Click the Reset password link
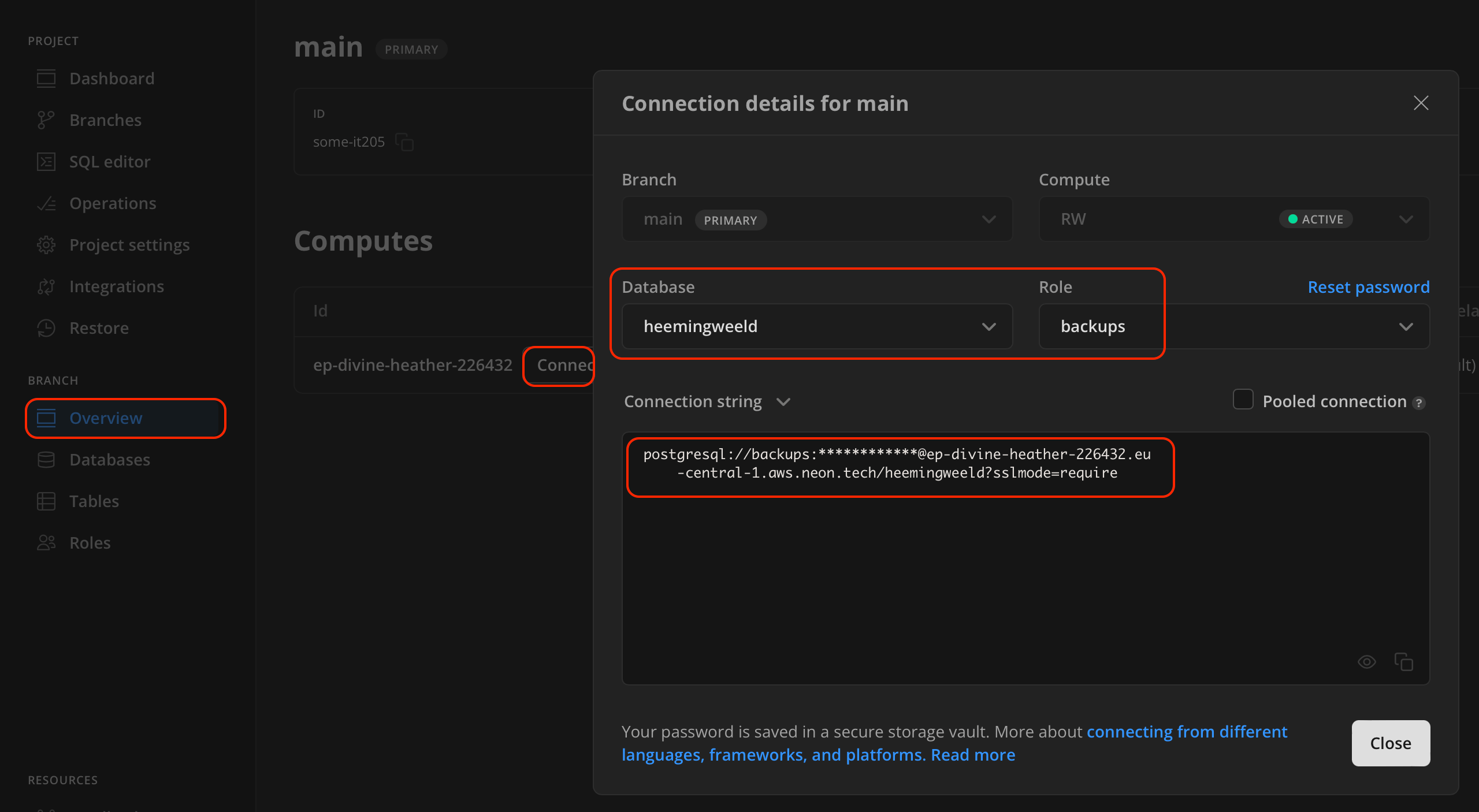Image resolution: width=1479 pixels, height=812 pixels. point(1368,286)
